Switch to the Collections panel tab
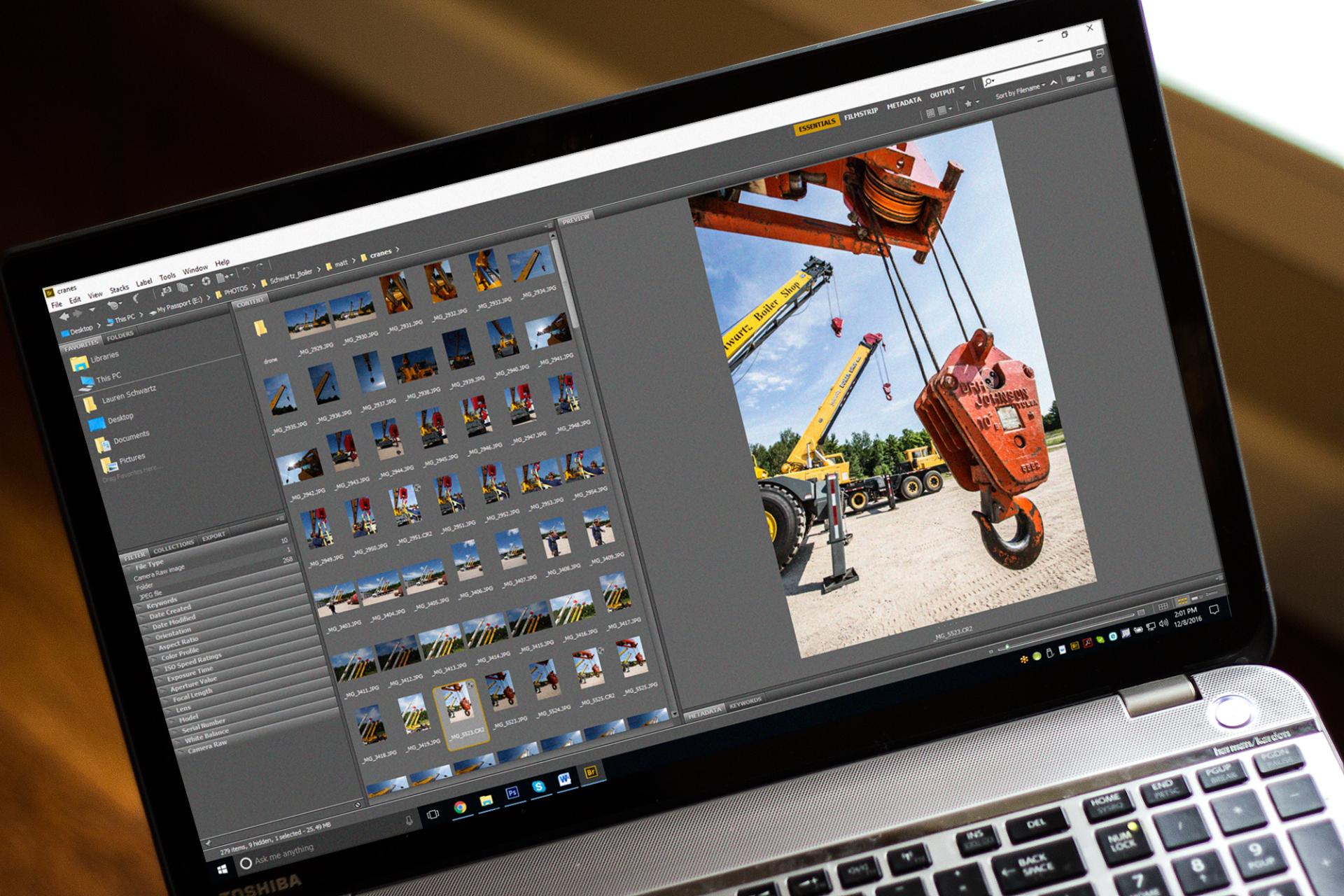The height and width of the screenshot is (896, 1344). coord(174,547)
